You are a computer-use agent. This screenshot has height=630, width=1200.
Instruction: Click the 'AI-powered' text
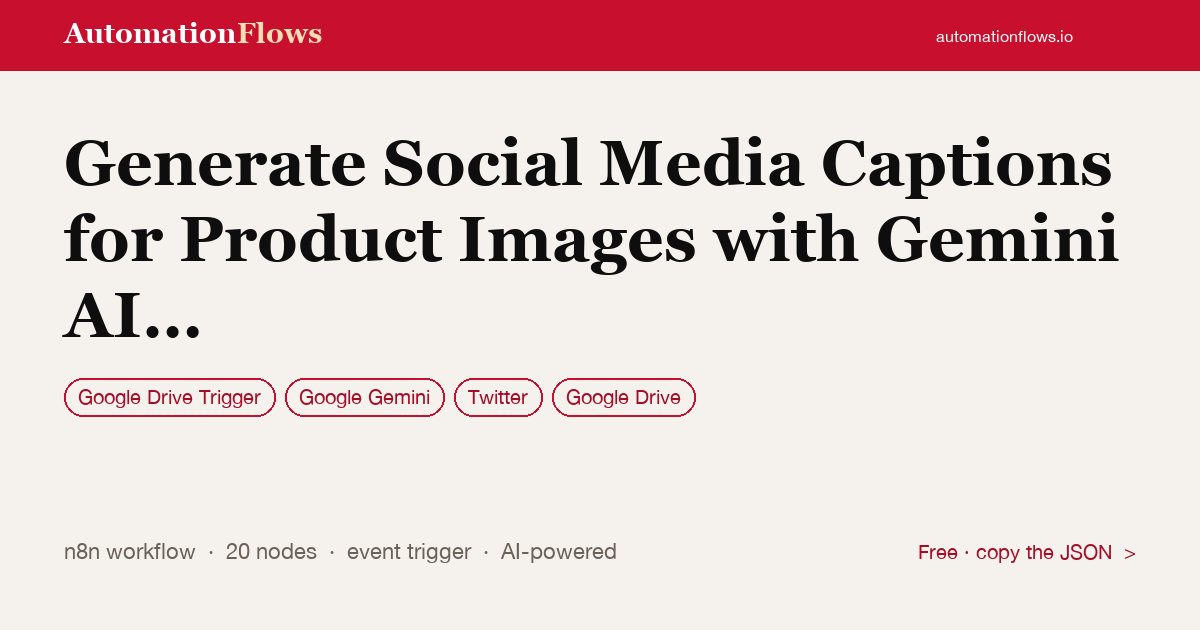click(x=559, y=552)
